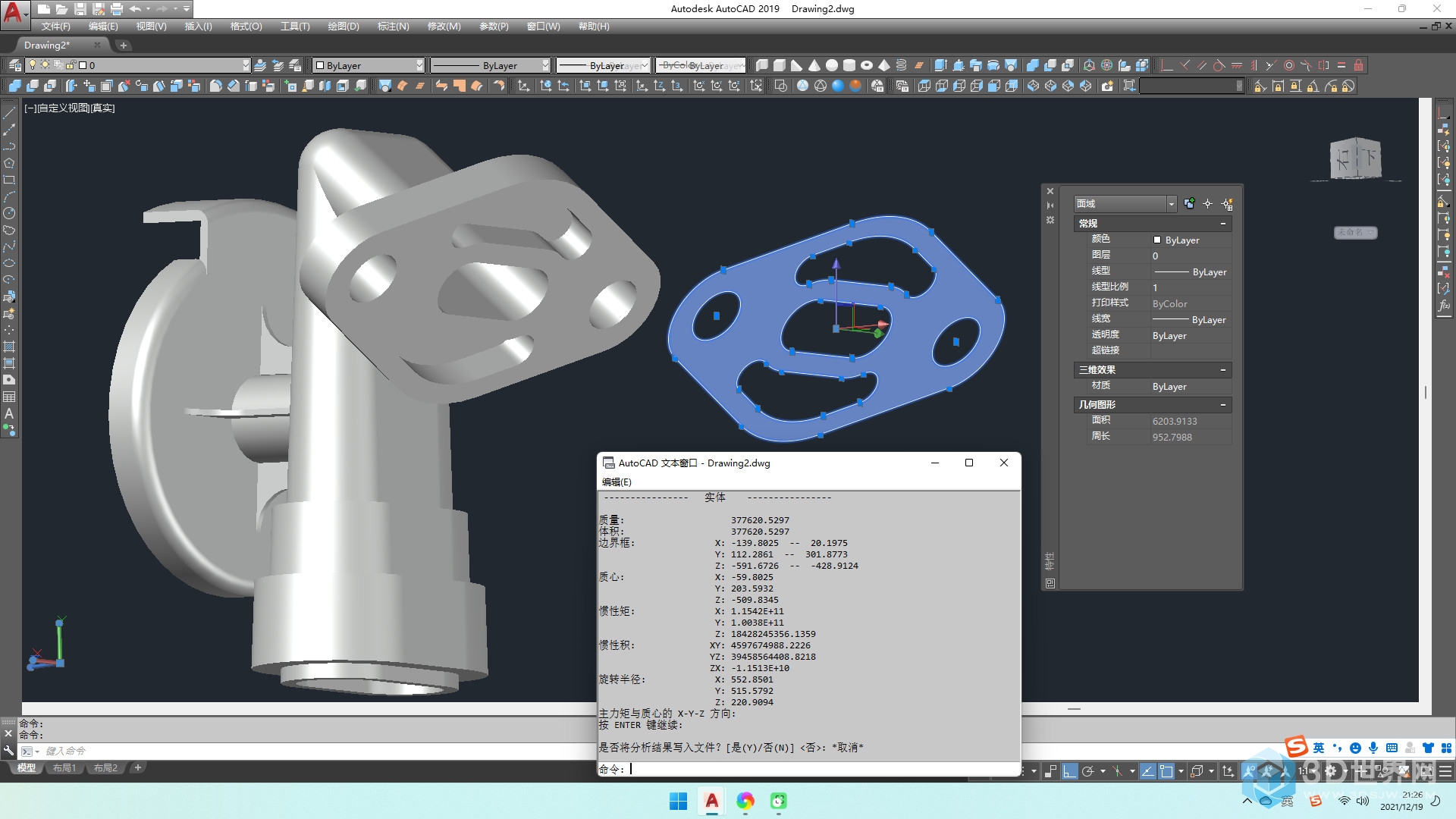
Task: Select the Sphere solid primitive tool
Action: pyautogui.click(x=832, y=65)
